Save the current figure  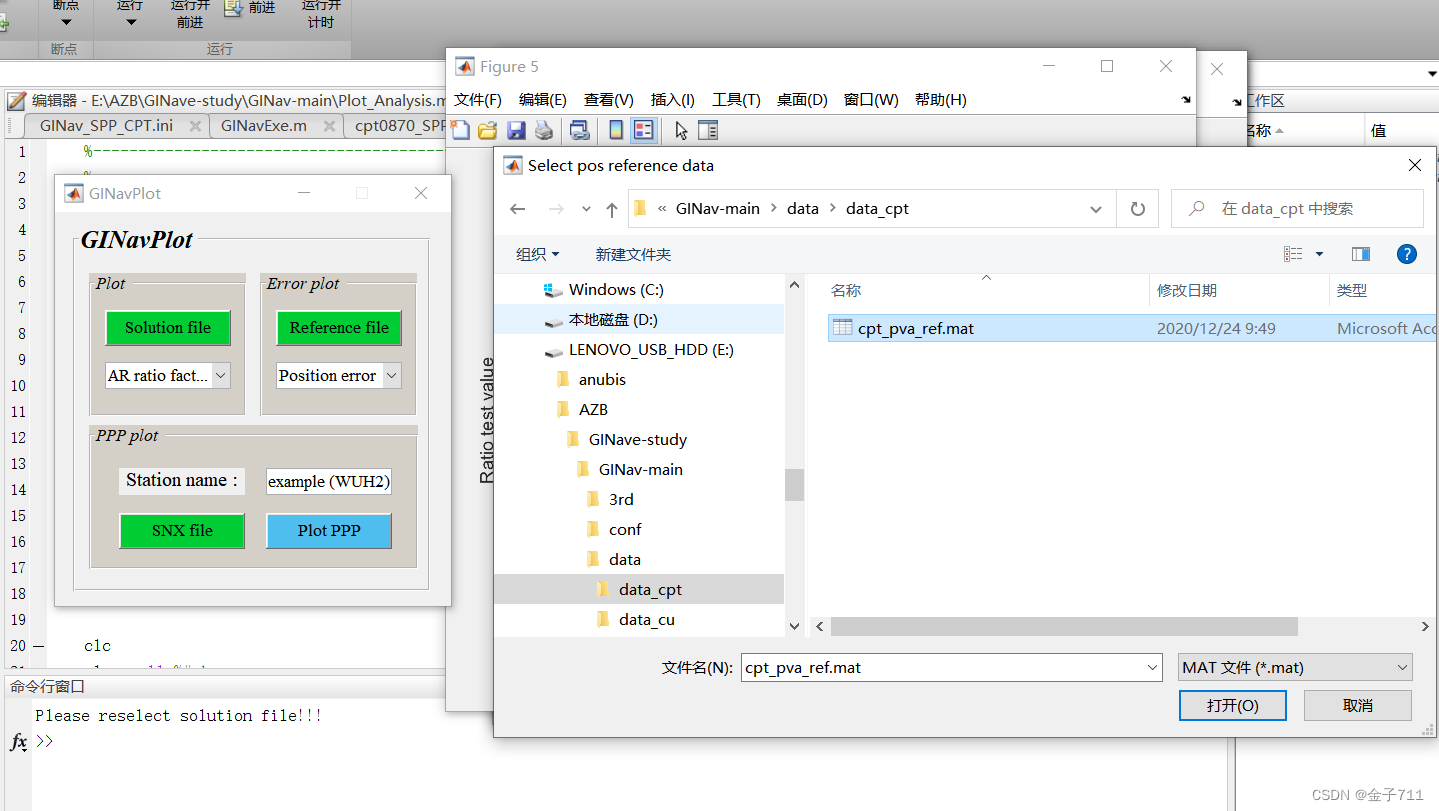[x=516, y=130]
